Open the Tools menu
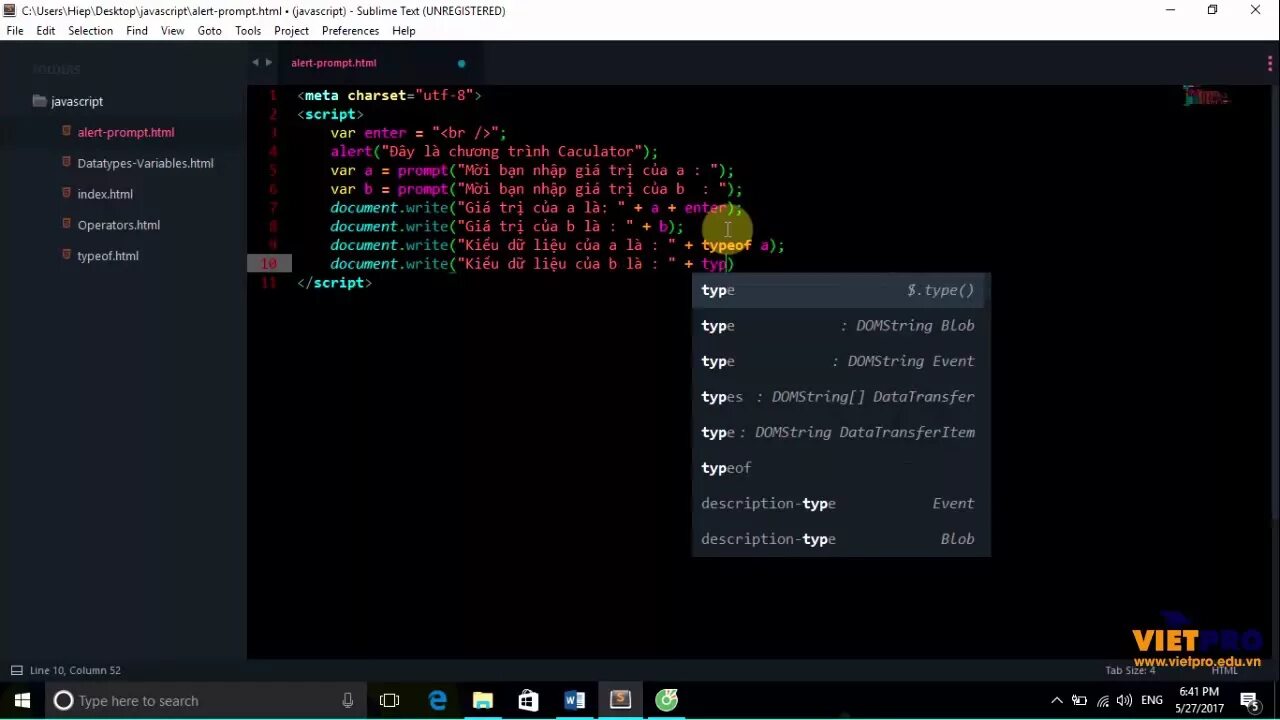 click(x=248, y=31)
